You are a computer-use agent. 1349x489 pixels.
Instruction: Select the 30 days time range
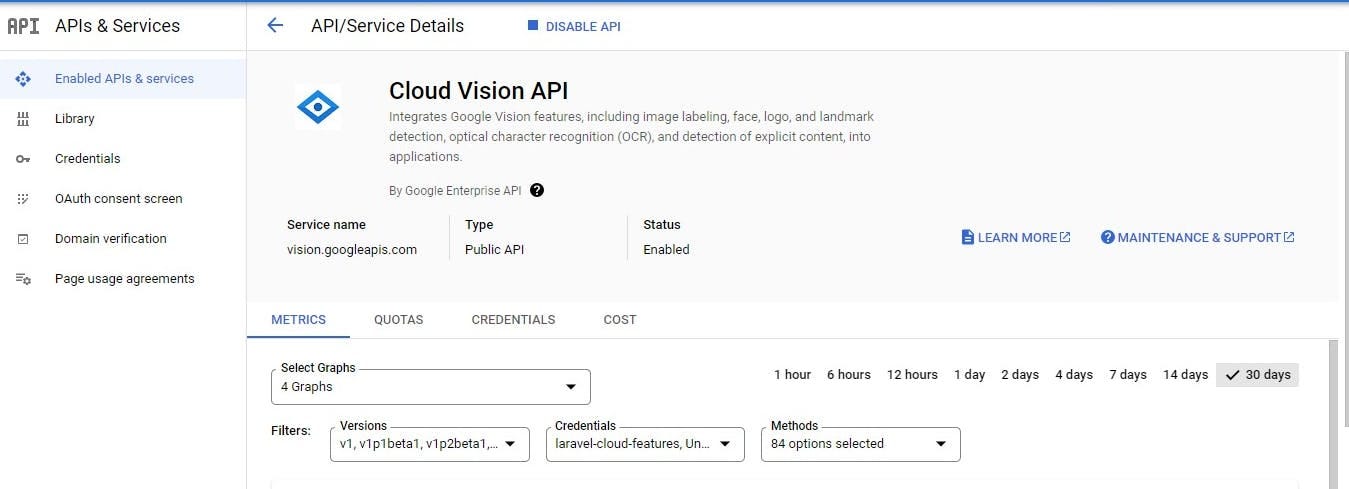tap(1258, 375)
